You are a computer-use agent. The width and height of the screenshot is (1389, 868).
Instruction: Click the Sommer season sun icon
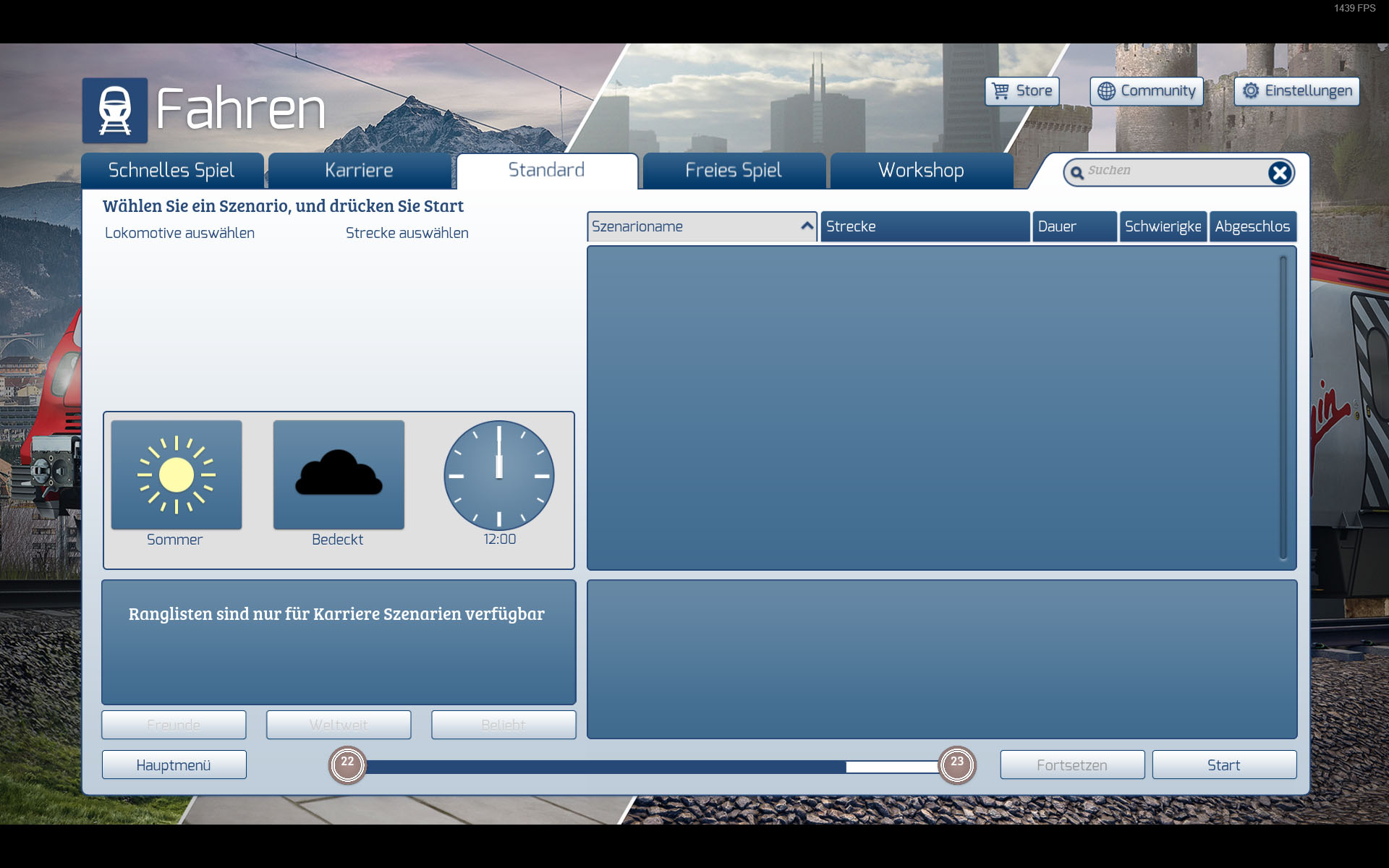point(177,475)
